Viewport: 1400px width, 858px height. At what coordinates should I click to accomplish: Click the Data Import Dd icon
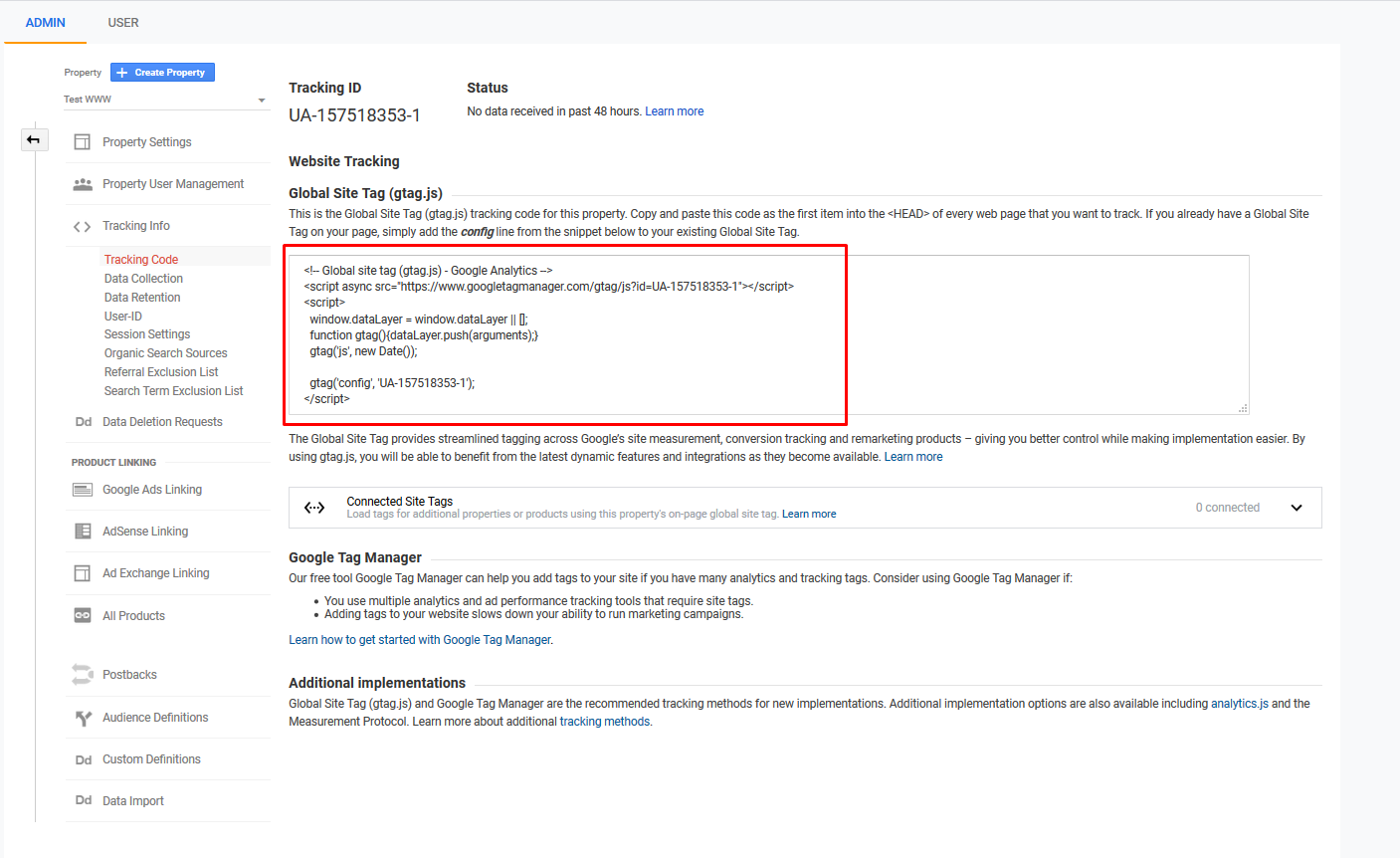point(84,801)
